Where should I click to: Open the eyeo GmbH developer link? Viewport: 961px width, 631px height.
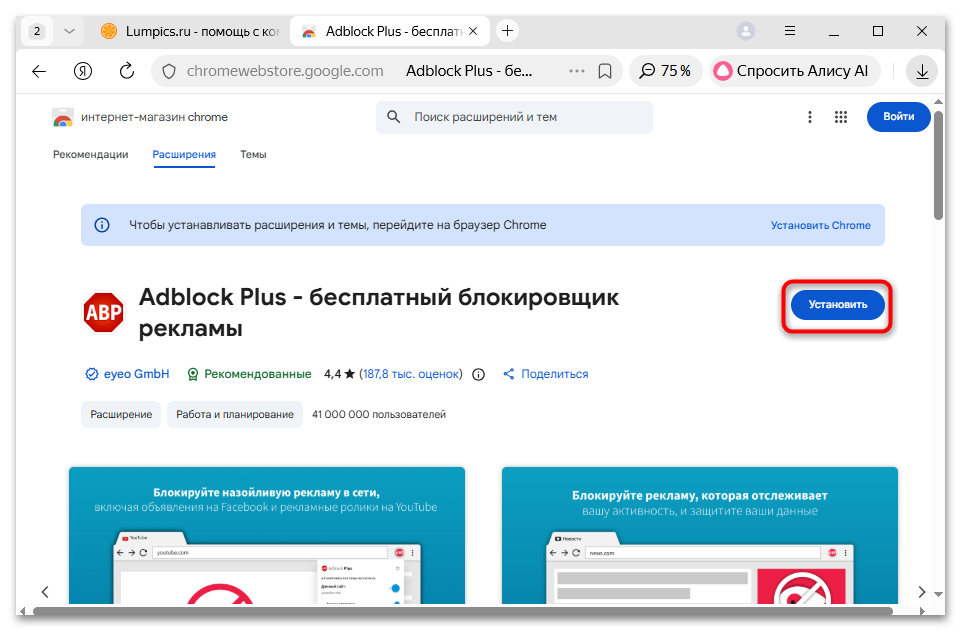pyautogui.click(x=136, y=374)
